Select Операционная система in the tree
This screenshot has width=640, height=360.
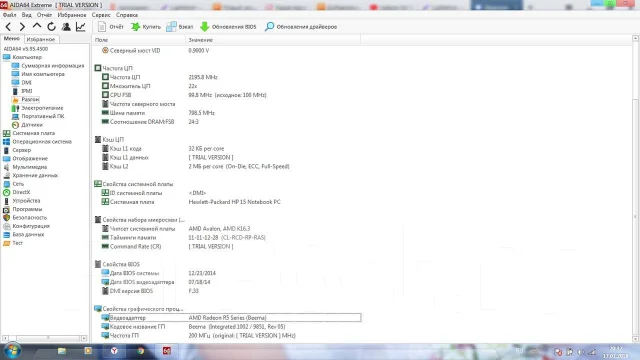[x=42, y=142]
